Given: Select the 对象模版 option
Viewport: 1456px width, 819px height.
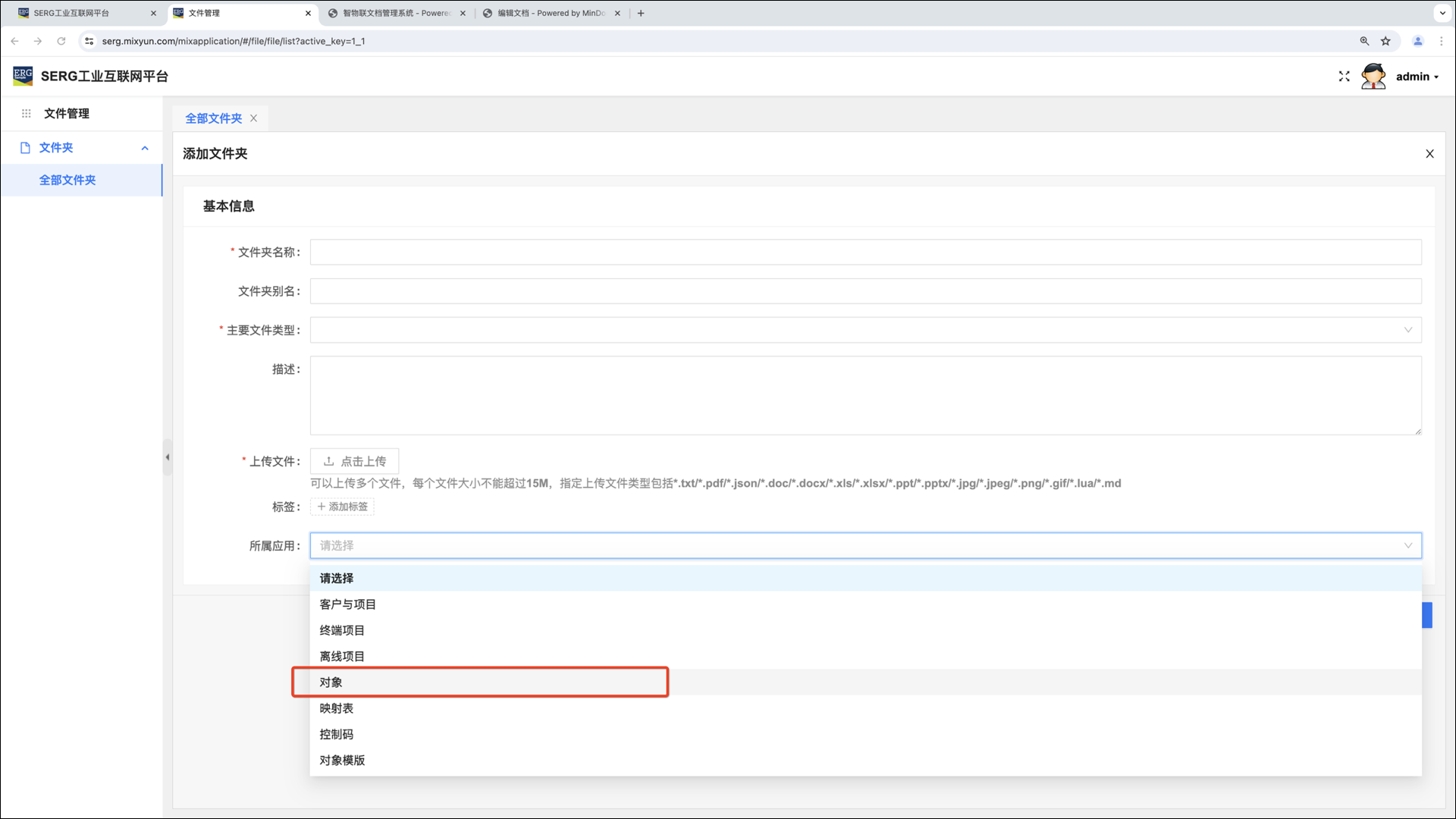Looking at the screenshot, I should [342, 761].
